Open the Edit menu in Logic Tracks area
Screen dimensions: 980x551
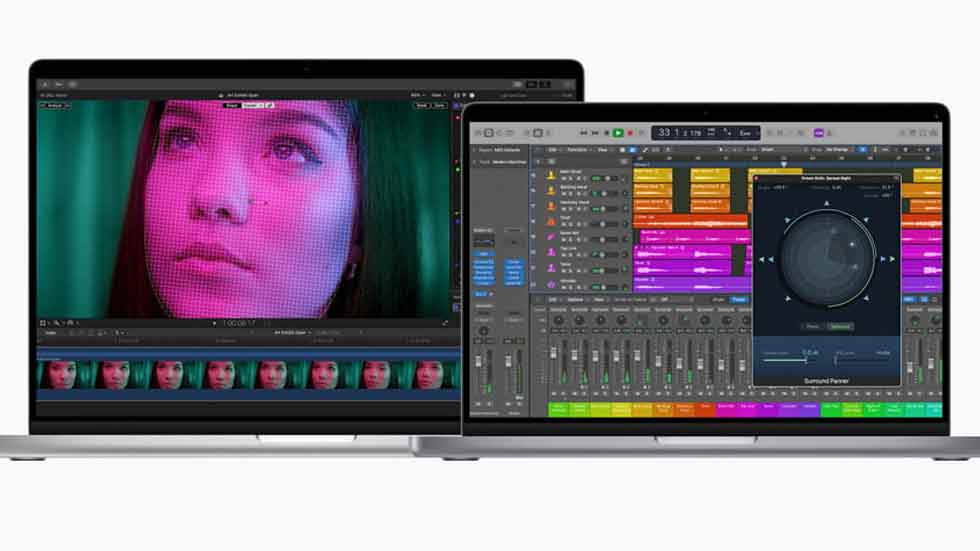pos(552,150)
